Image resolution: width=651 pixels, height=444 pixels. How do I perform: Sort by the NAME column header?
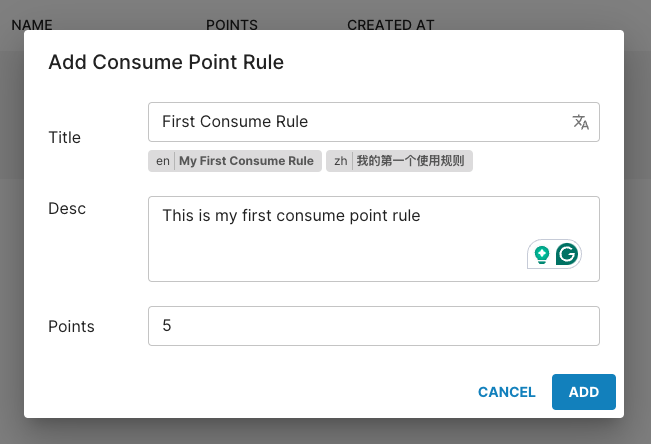click(x=32, y=25)
